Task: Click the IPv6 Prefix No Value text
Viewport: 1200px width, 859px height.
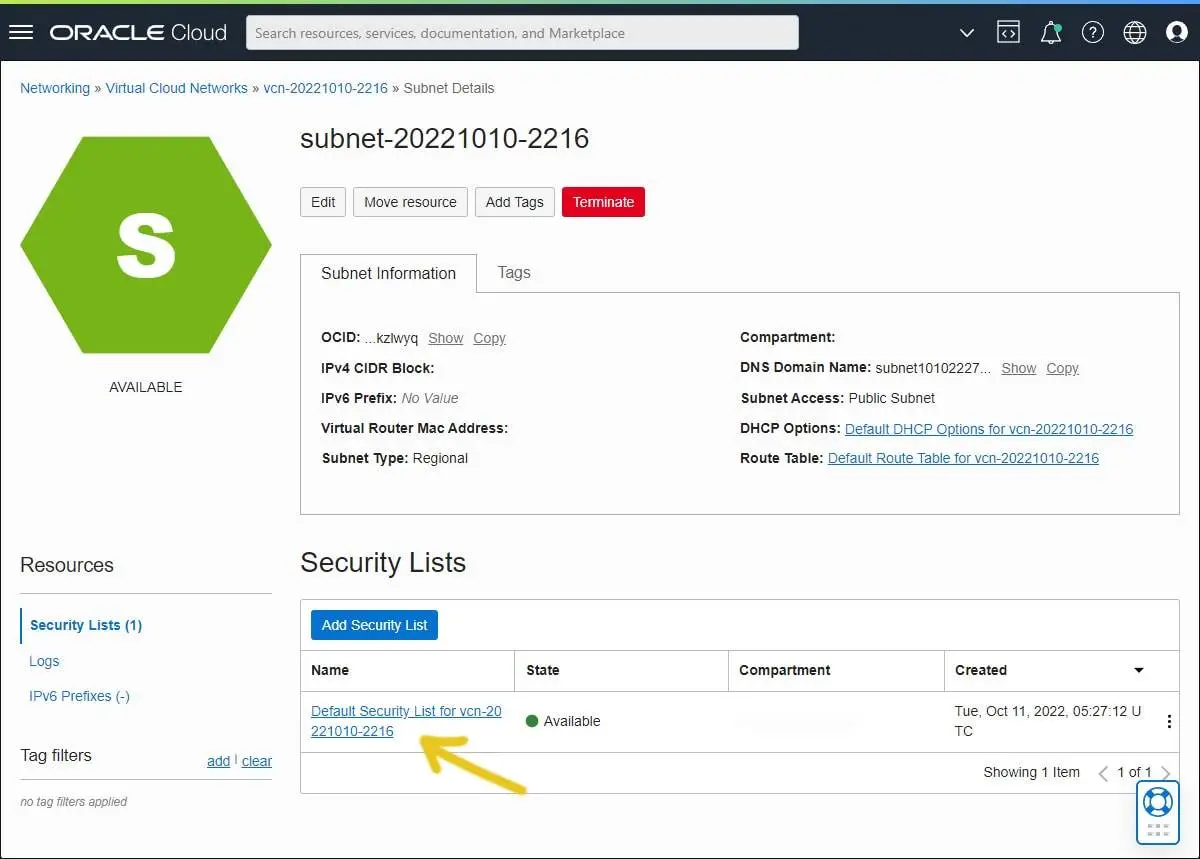Action: 430,398
